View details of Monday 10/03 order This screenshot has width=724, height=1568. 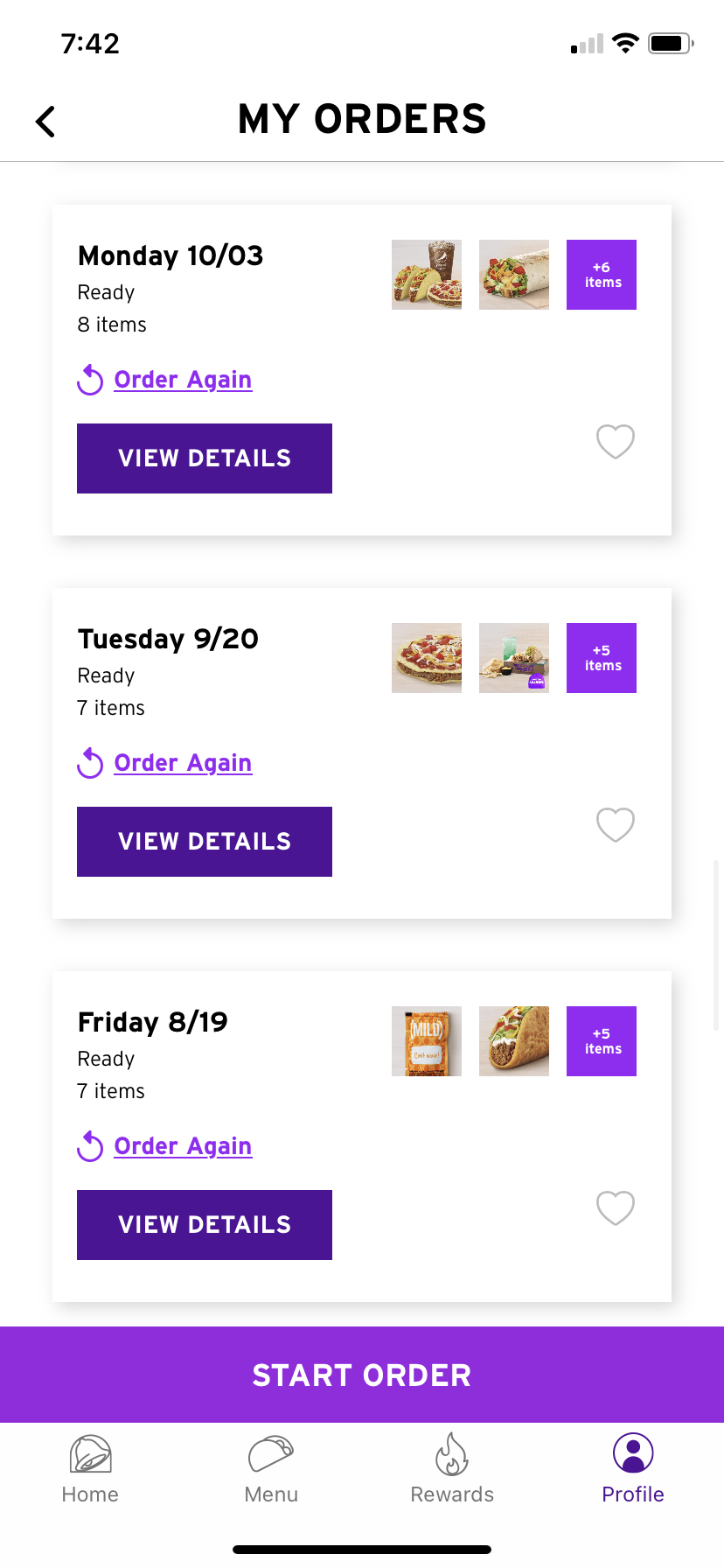point(205,458)
